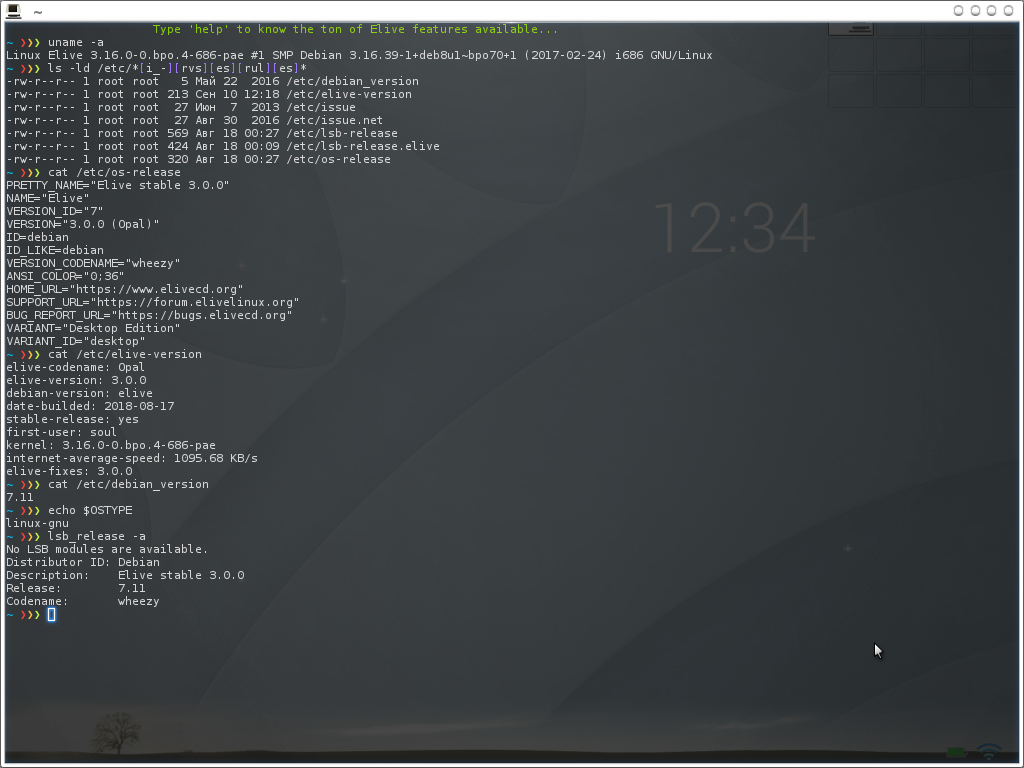This screenshot has width=1024, height=768.
Task: Click '/etc/issue.net' in the listing
Action: pyautogui.click(x=334, y=121)
